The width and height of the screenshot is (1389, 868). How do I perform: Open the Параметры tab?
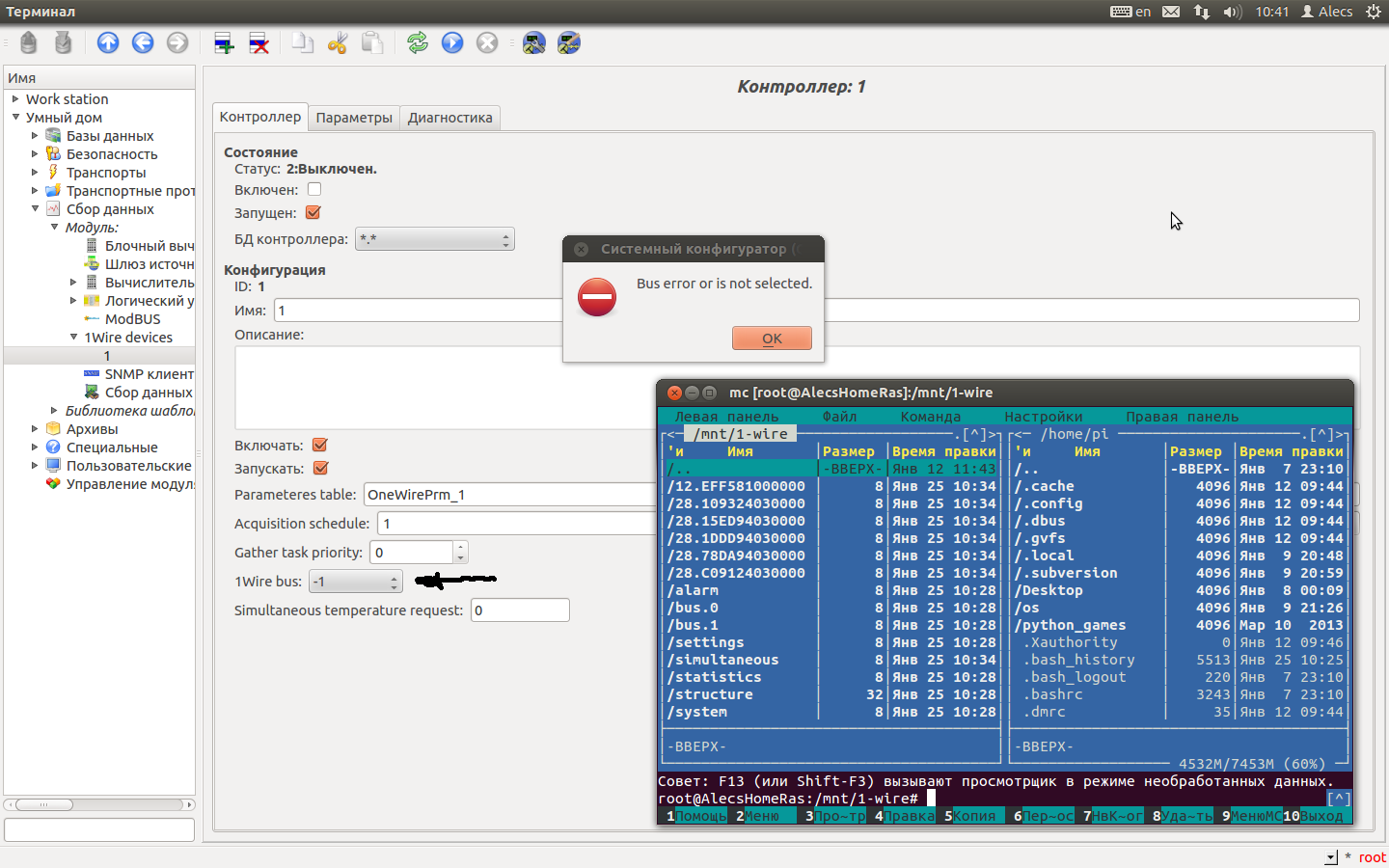[x=354, y=118]
